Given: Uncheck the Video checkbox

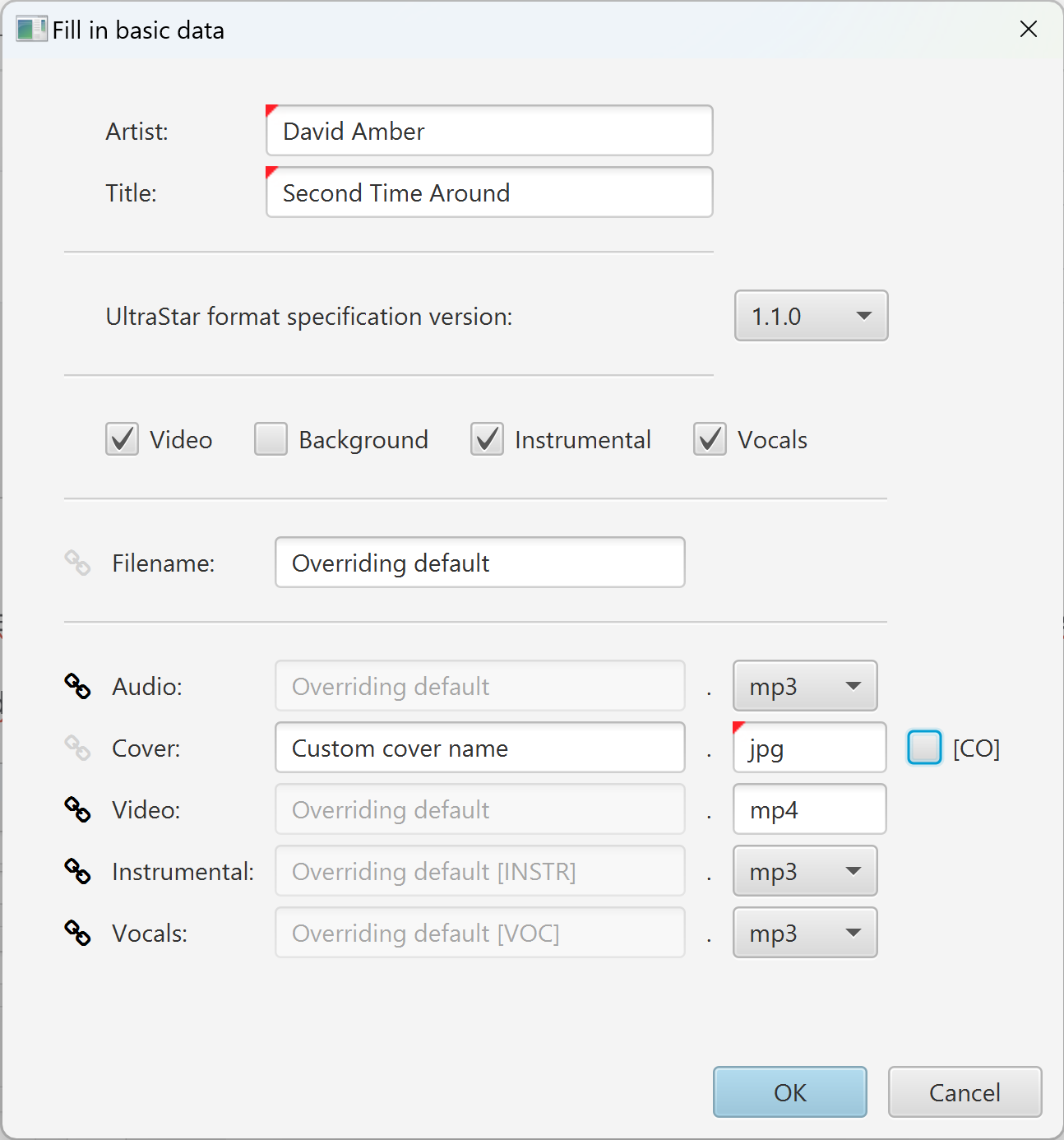Looking at the screenshot, I should tap(123, 439).
